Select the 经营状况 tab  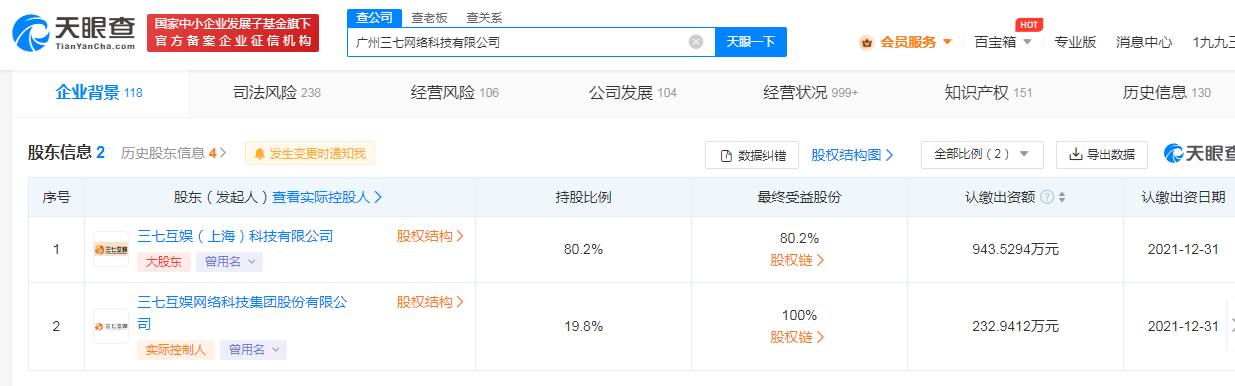pyautogui.click(x=811, y=93)
